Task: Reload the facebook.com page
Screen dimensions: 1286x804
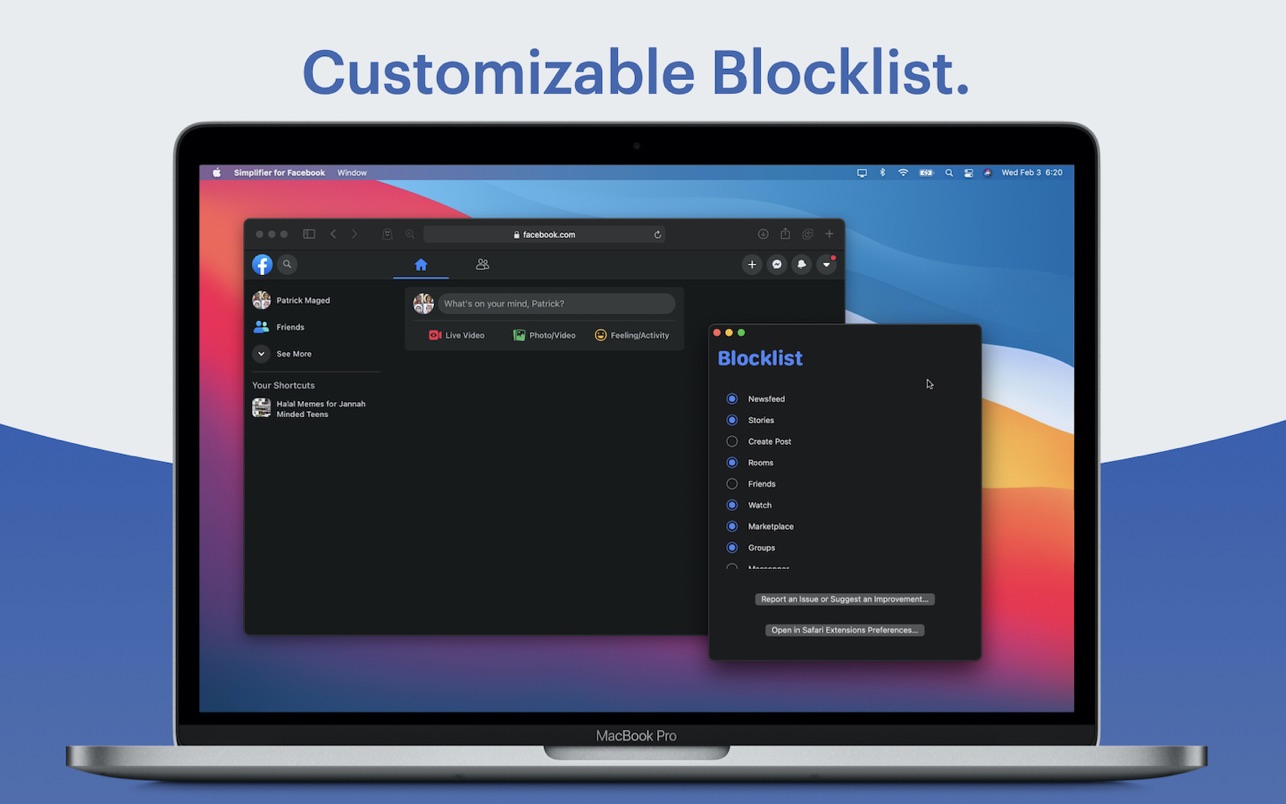Action: 657,234
